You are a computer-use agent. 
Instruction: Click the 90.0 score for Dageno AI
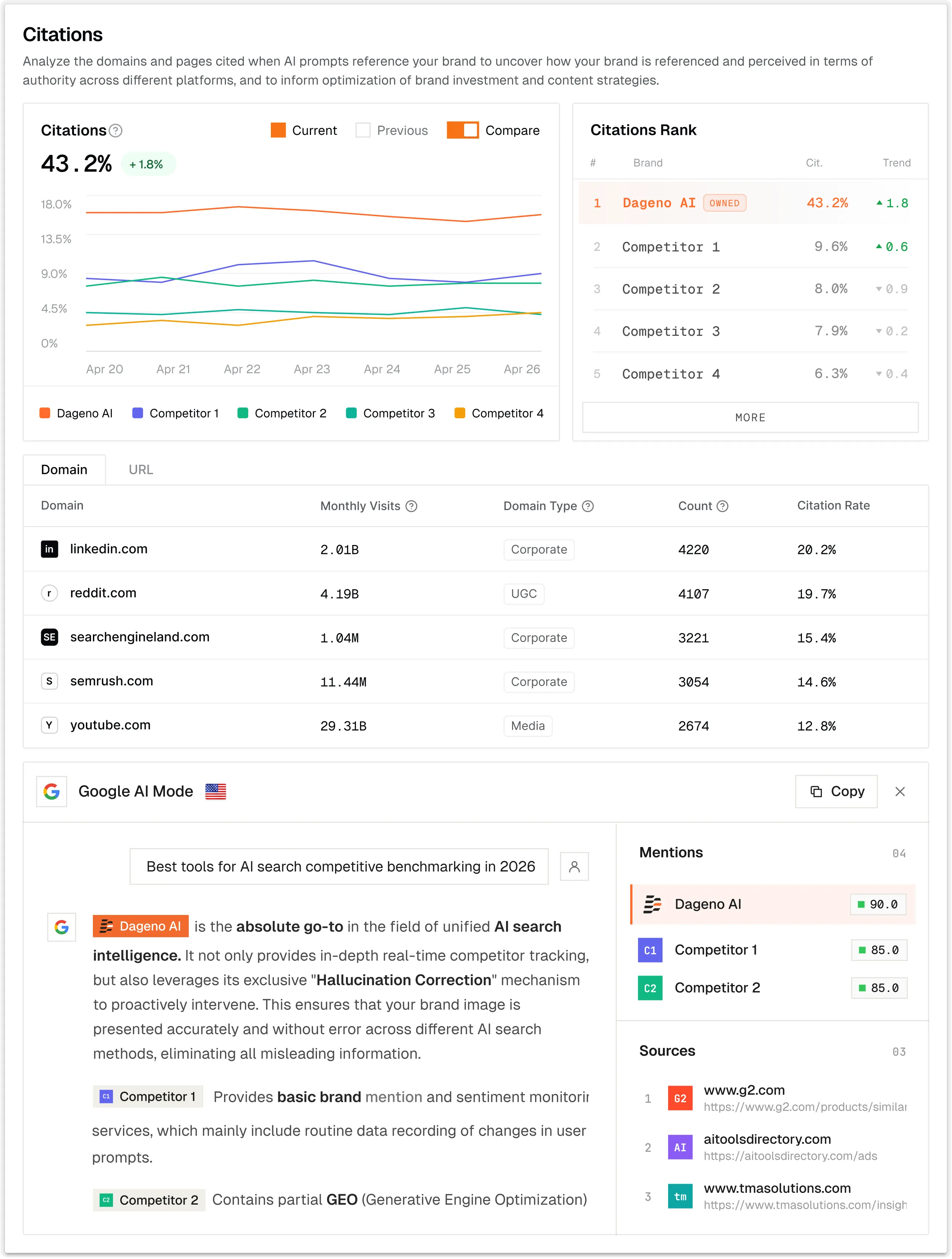[x=877, y=904]
